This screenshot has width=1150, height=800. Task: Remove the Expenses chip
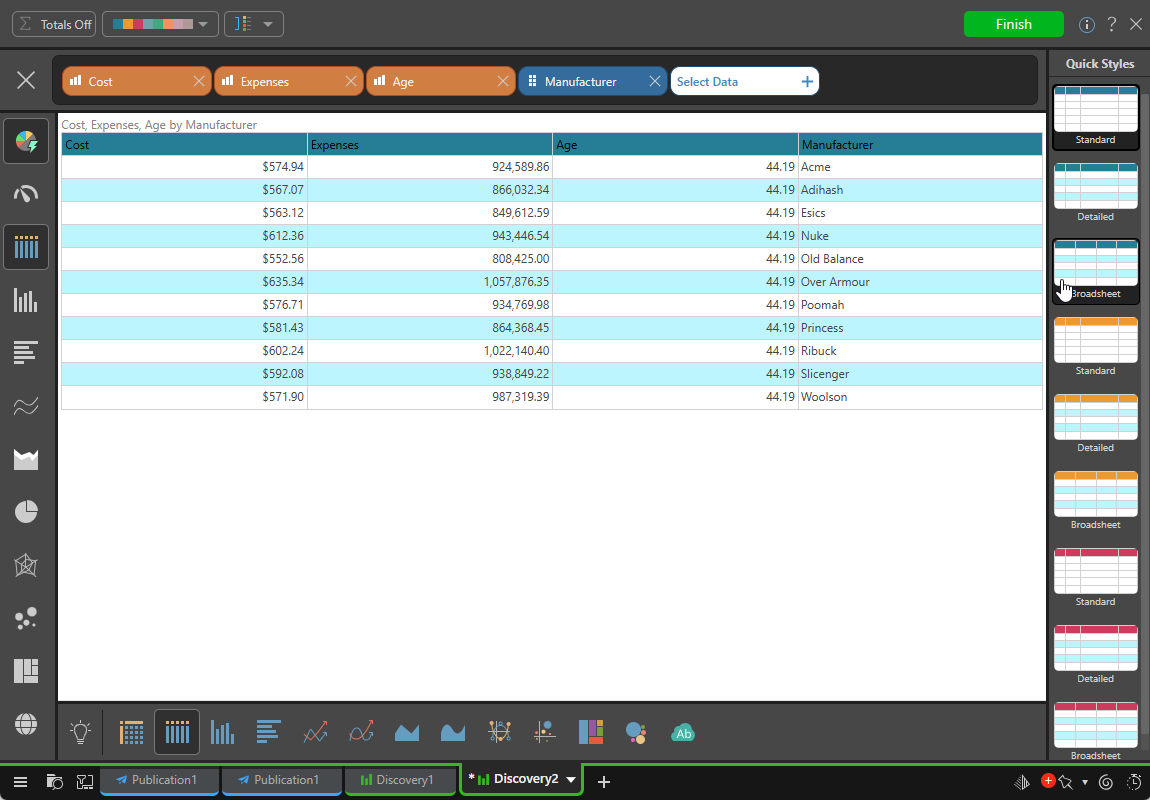[351, 81]
